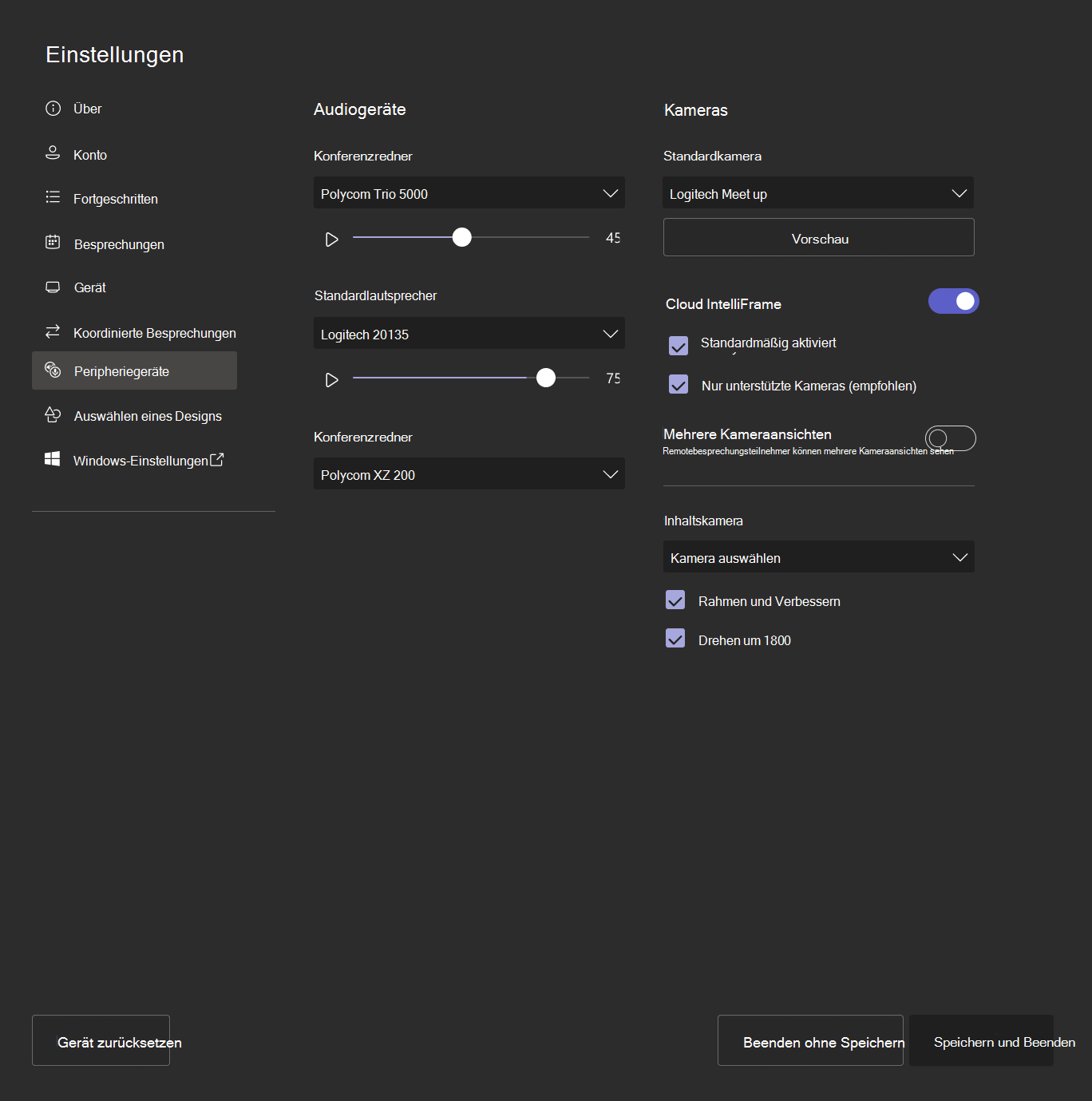Click the Peripheriegeräte icon
This screenshot has width=1092, height=1101.
(x=53, y=370)
